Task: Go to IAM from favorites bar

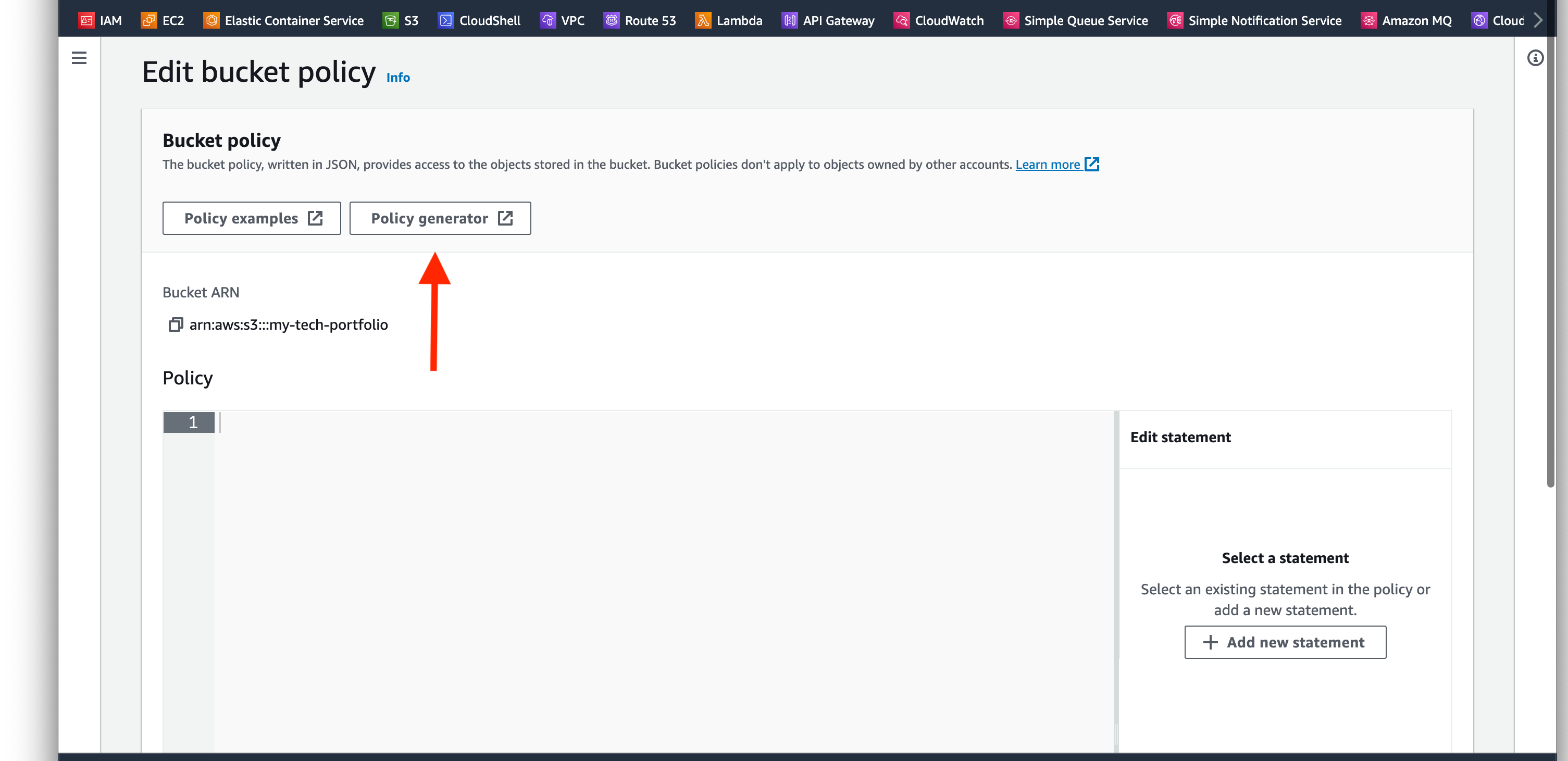Action: pyautogui.click(x=111, y=21)
